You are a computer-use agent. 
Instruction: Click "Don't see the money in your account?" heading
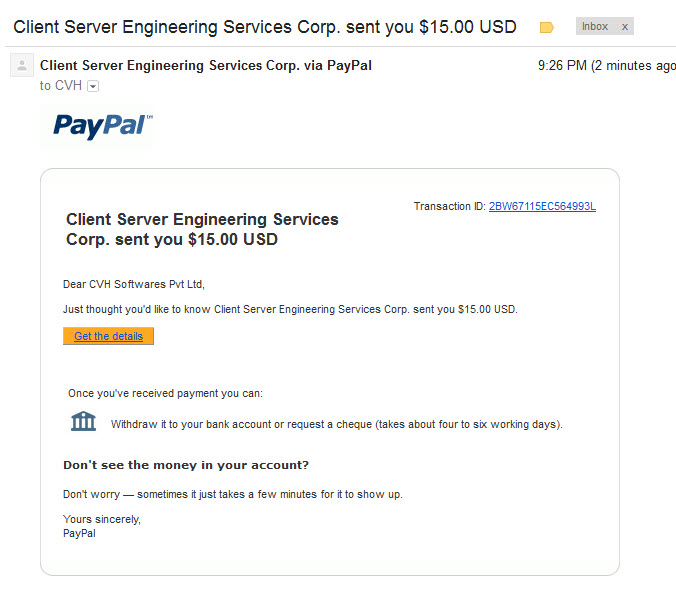pos(186,465)
